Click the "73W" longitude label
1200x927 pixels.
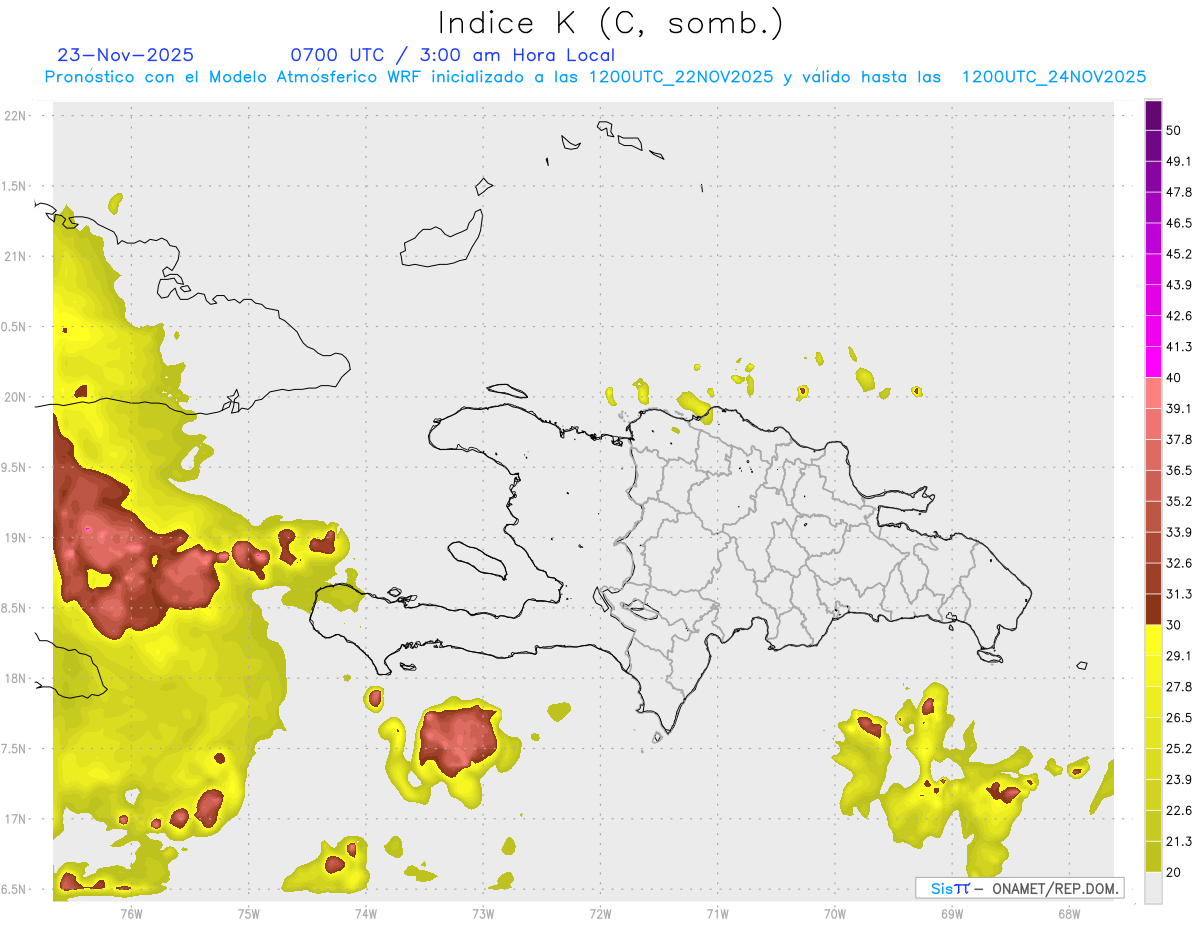coord(483,913)
